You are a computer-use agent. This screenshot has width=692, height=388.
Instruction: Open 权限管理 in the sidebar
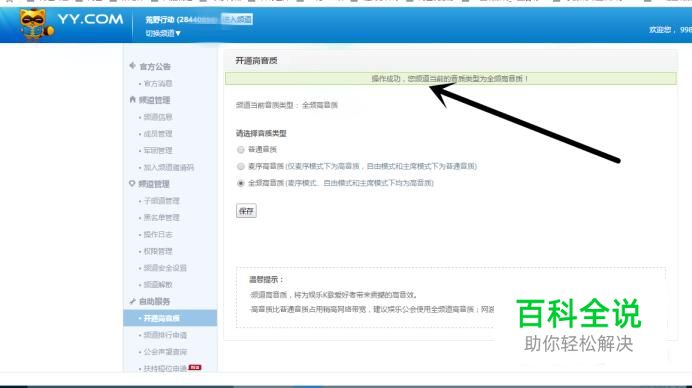(158, 251)
